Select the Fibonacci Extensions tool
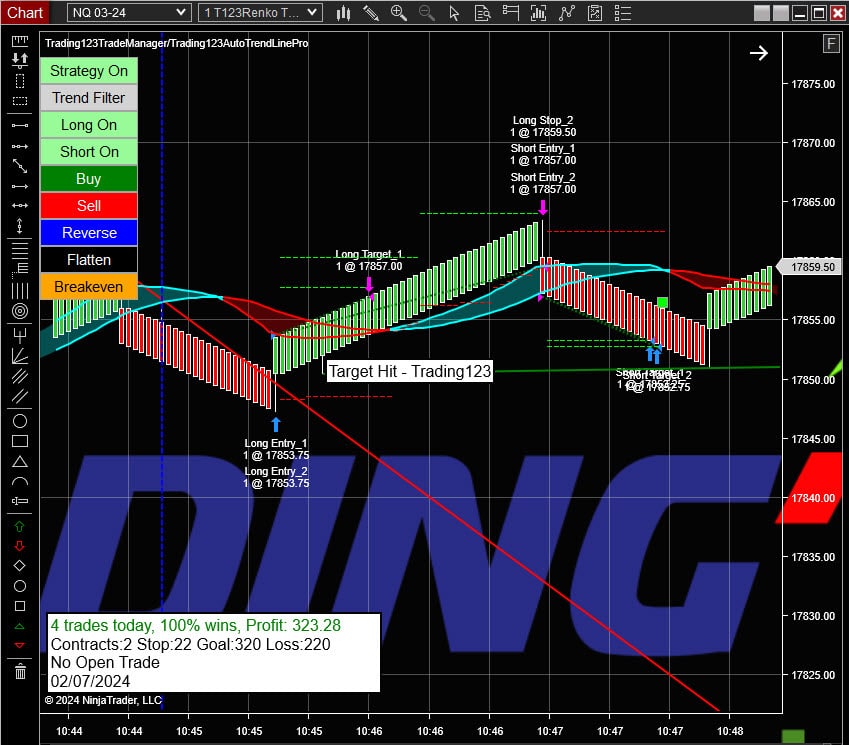Screen dimensions: 849x745 click(20, 268)
